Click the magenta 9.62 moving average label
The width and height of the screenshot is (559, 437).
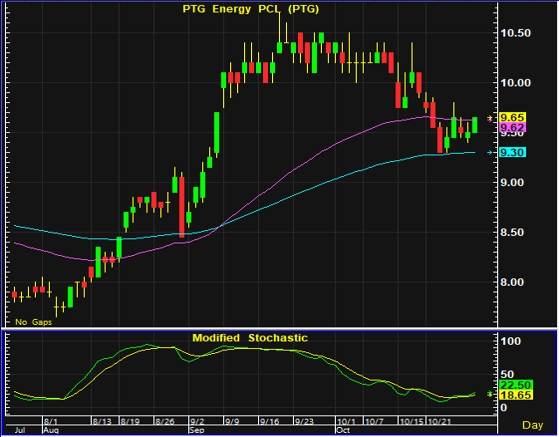512,128
